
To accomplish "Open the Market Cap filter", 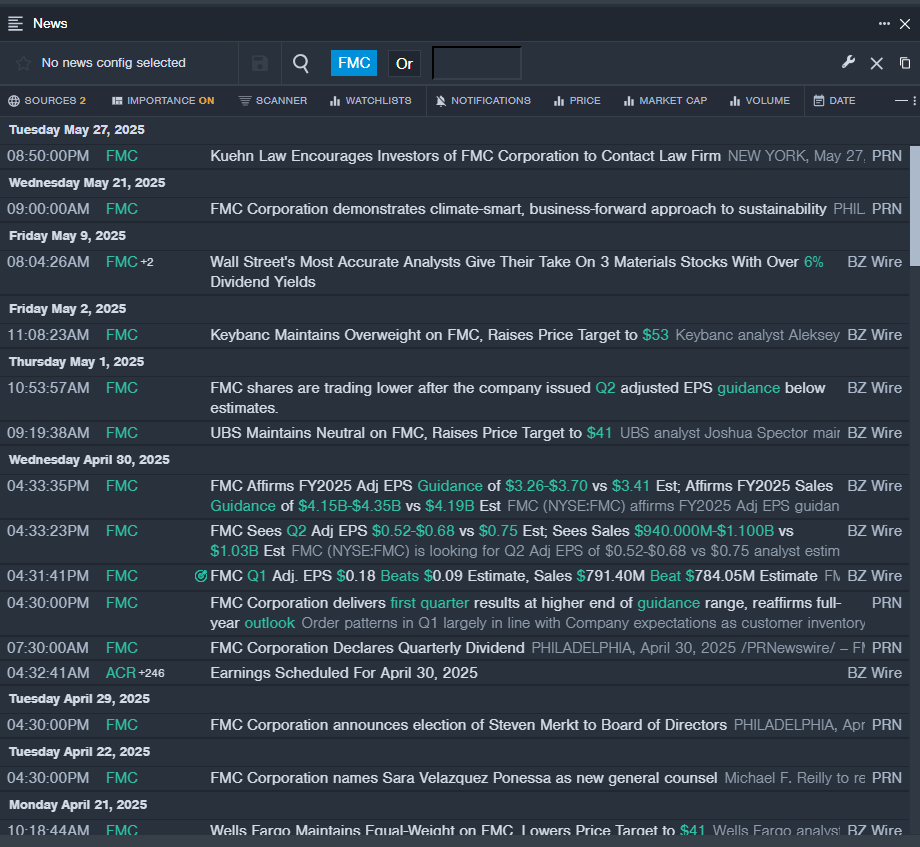I will pos(665,101).
